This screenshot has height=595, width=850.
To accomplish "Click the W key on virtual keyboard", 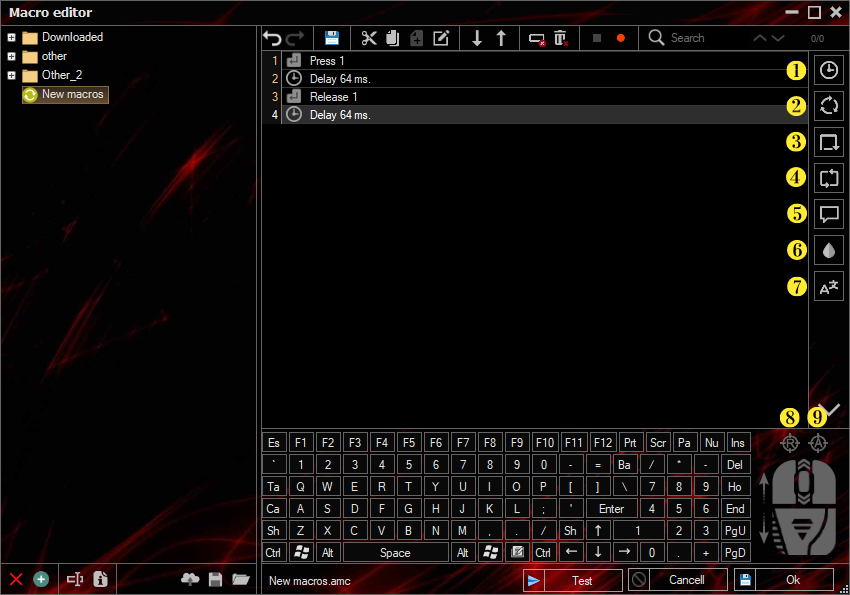I will click(327, 487).
